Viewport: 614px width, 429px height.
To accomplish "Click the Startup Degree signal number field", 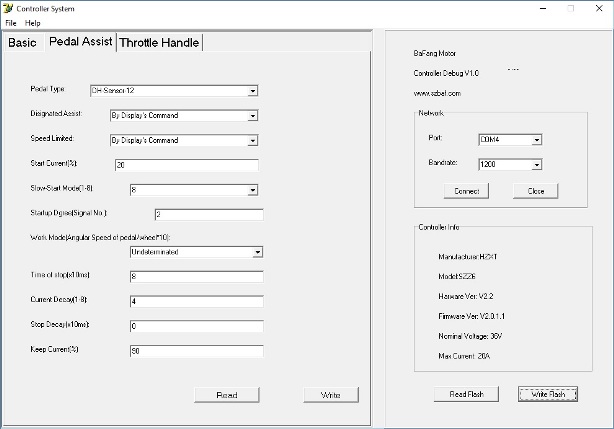I will pyautogui.click(x=209, y=214).
